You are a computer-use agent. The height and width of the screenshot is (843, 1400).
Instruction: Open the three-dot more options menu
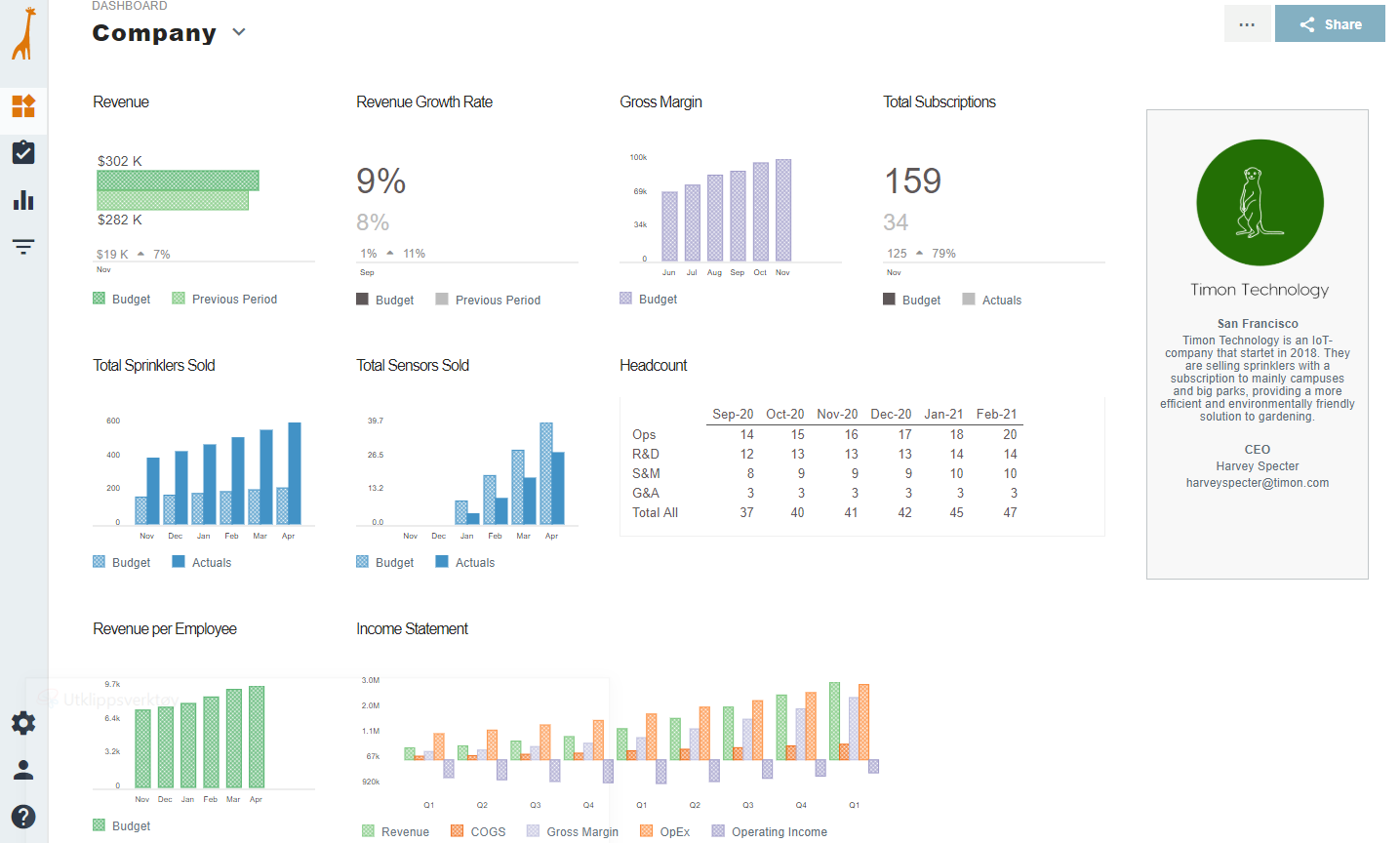1247,24
